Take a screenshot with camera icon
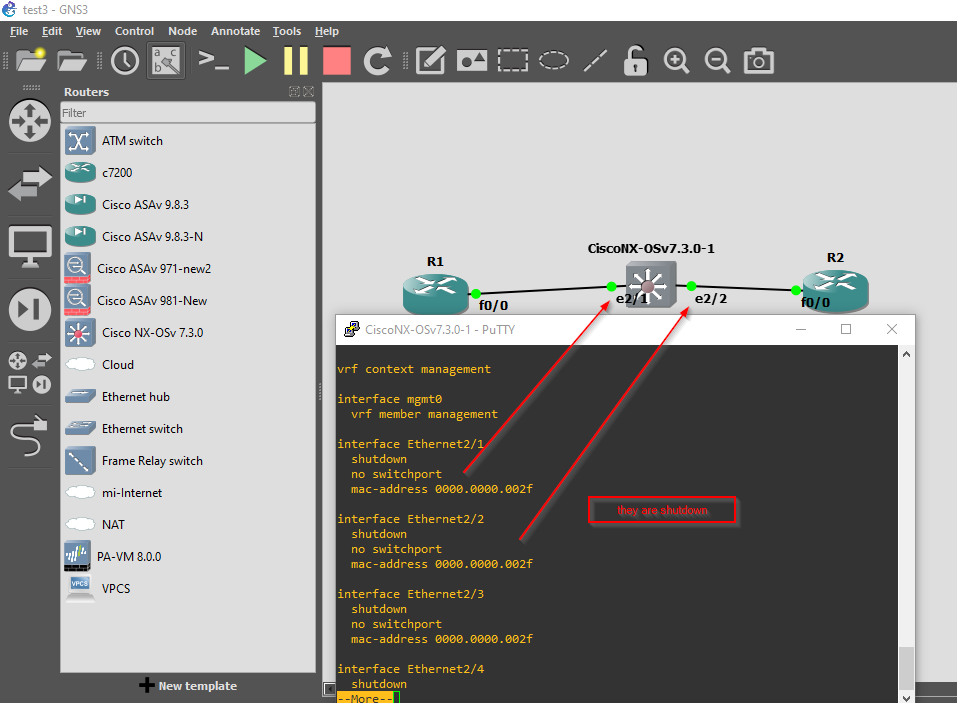 758,61
